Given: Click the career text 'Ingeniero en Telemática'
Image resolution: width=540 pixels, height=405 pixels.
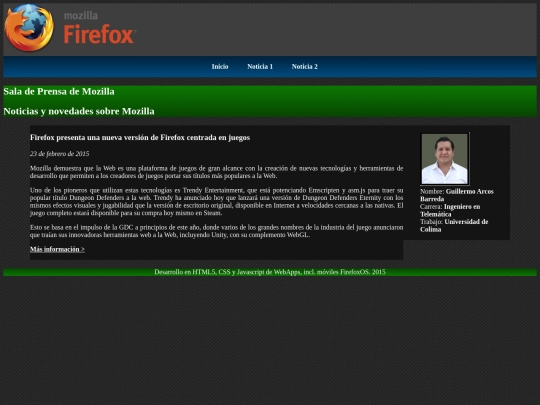Looking at the screenshot, I should click(x=450, y=210).
